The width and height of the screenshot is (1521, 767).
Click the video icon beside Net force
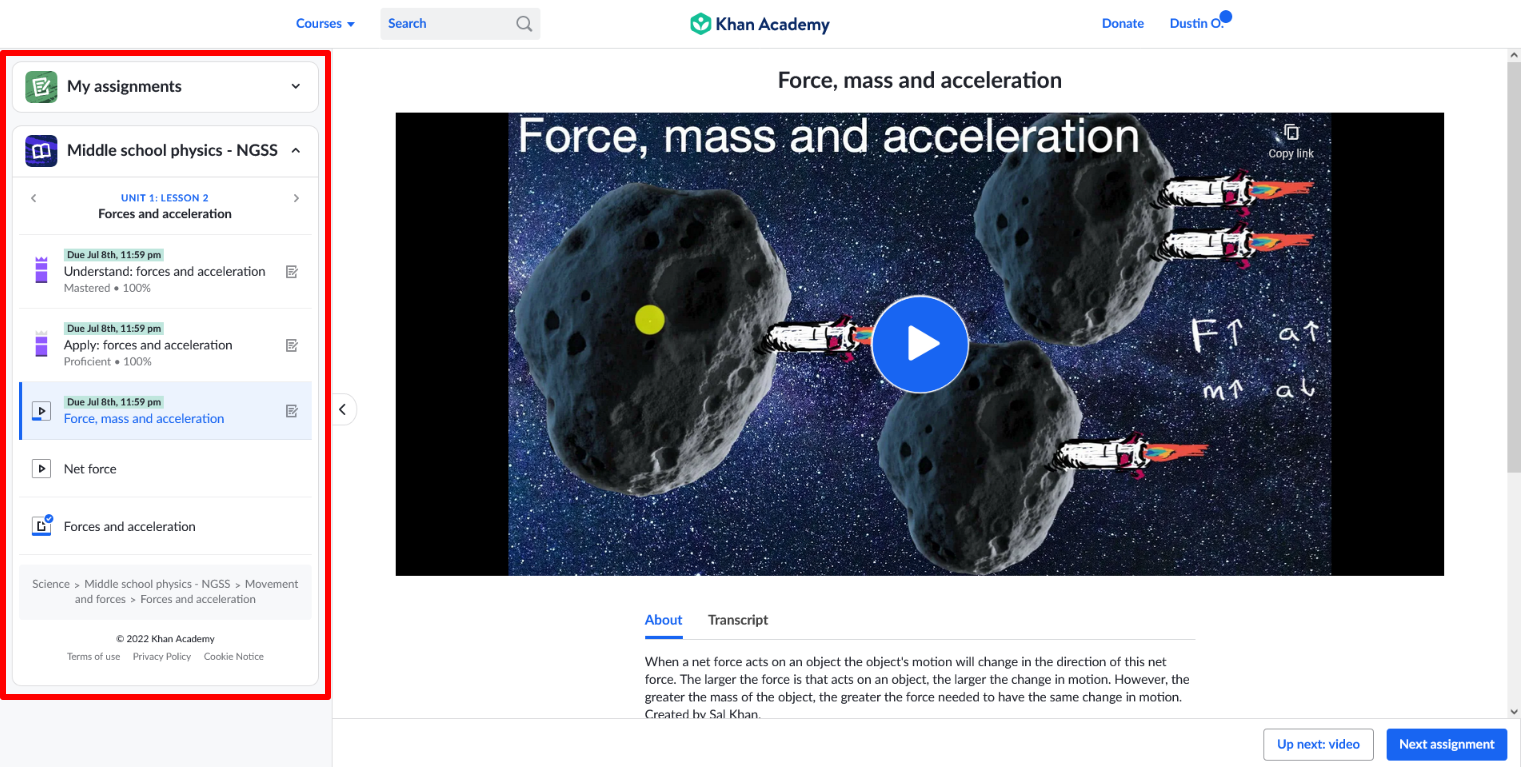point(41,468)
